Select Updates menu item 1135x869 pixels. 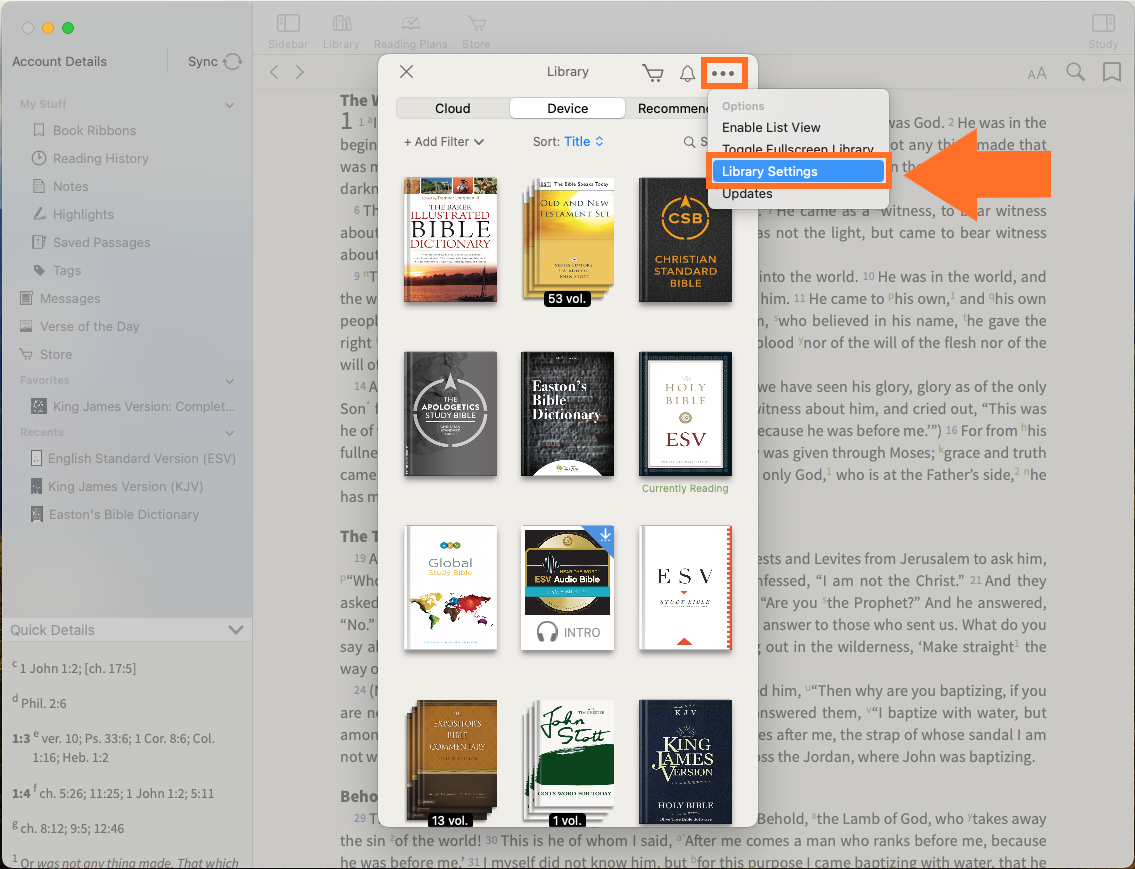pyautogui.click(x=747, y=194)
